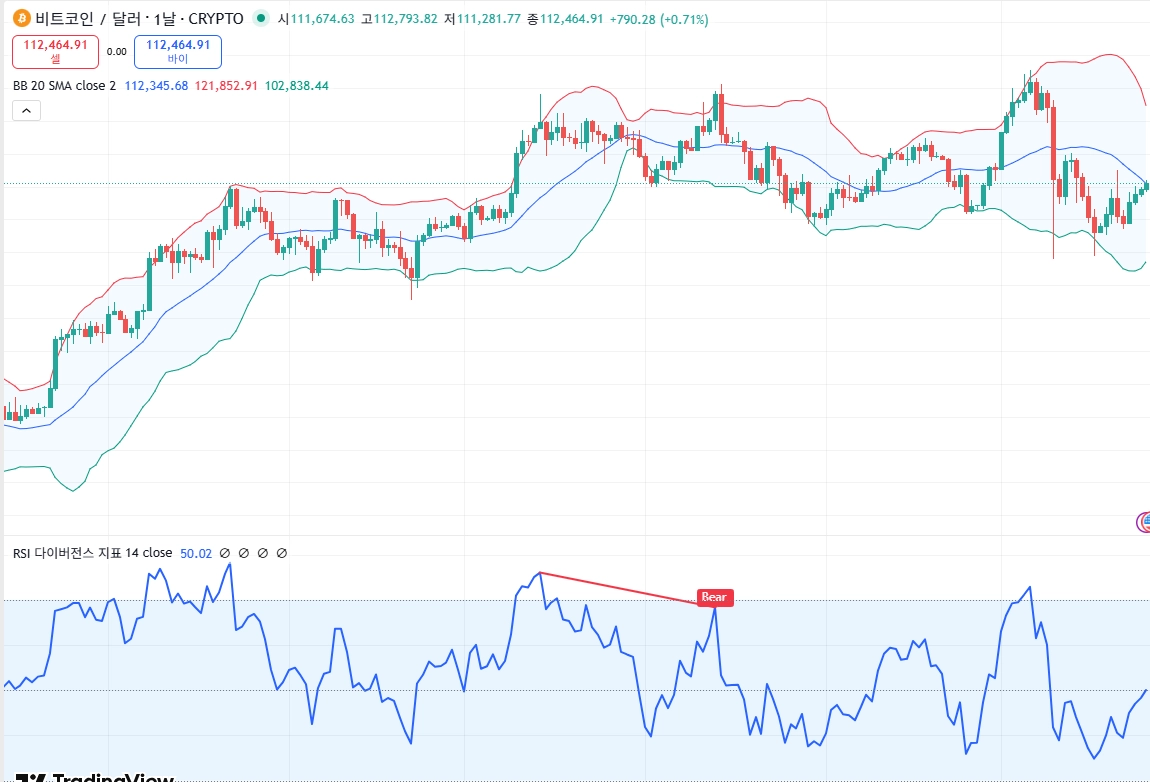Click the RSI value 50.02 in legend
Screen dimensions: 1150x782
coord(196,553)
